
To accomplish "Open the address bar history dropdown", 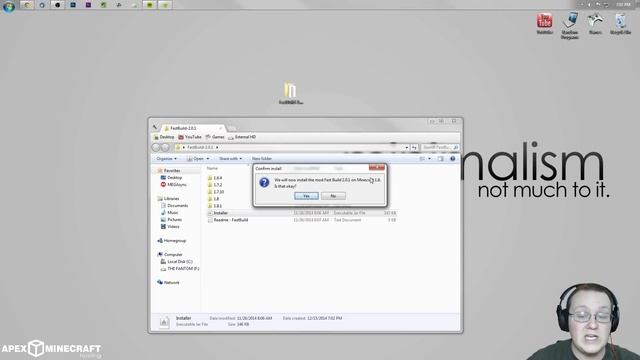I will pos(407,147).
